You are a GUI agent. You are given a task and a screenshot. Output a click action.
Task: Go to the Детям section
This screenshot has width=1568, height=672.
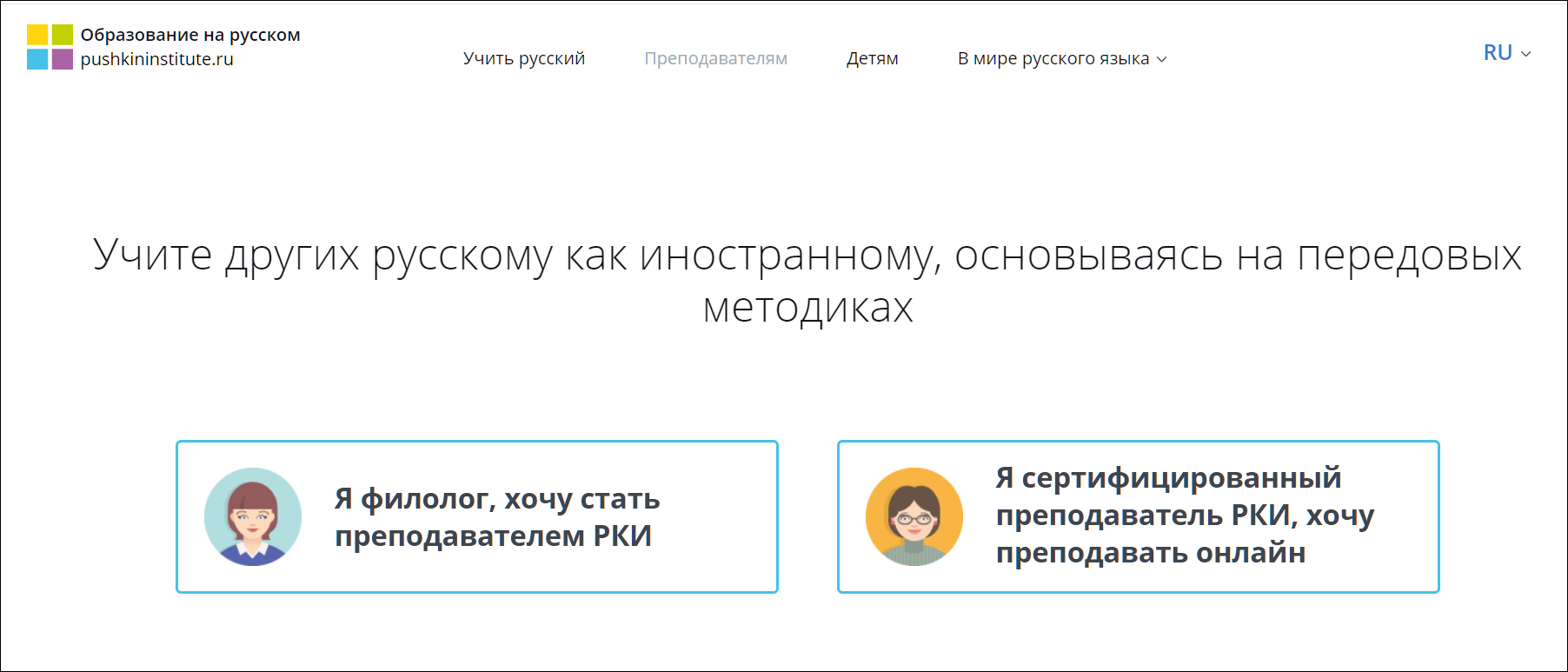click(x=872, y=58)
